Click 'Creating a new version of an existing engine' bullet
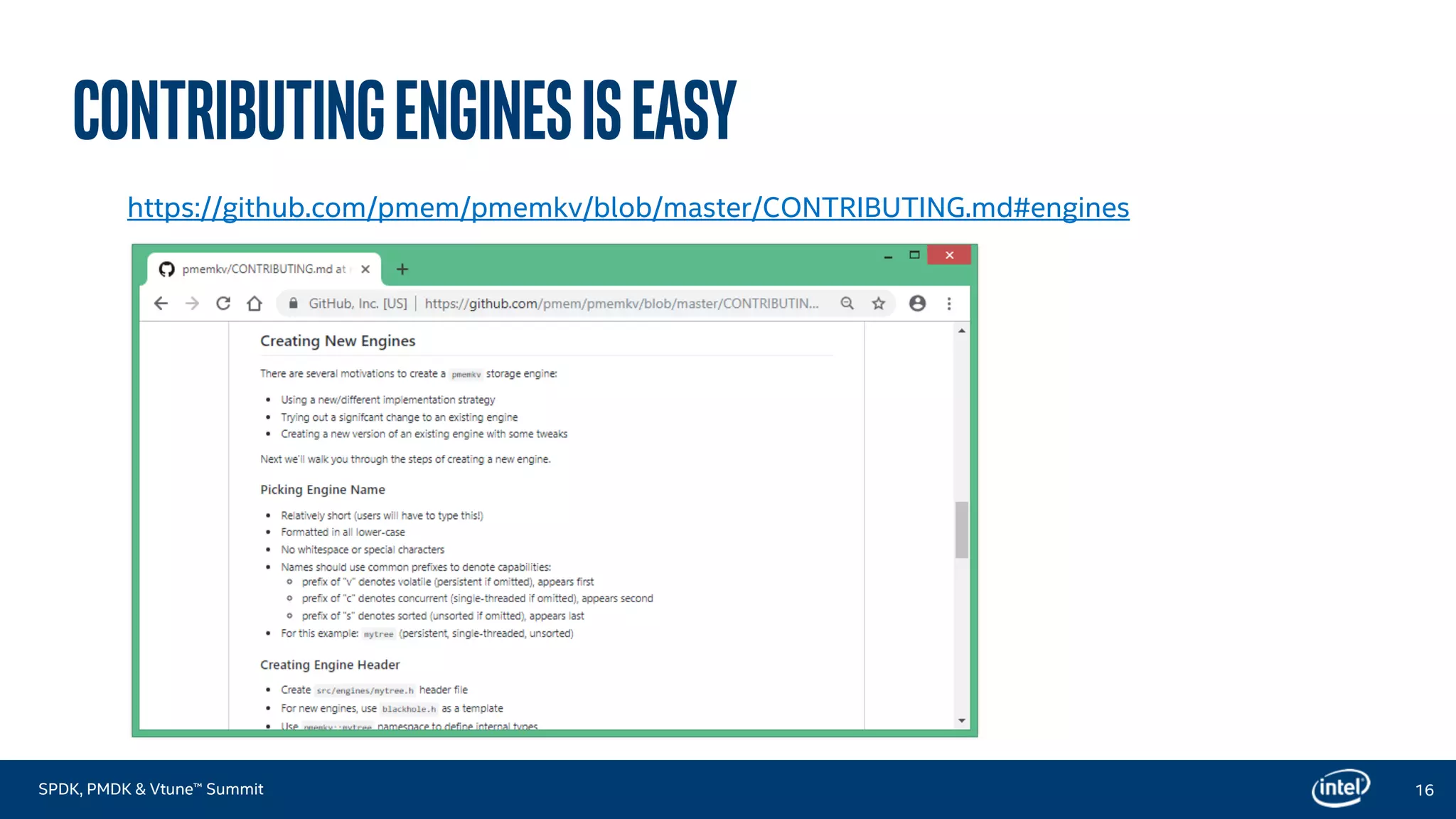Image resolution: width=1456 pixels, height=819 pixels. (424, 434)
